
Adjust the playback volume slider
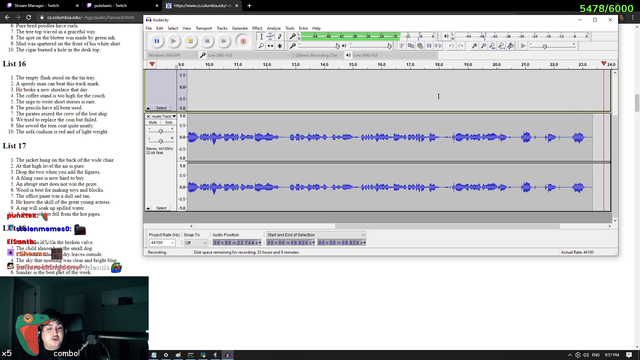click(x=370, y=46)
